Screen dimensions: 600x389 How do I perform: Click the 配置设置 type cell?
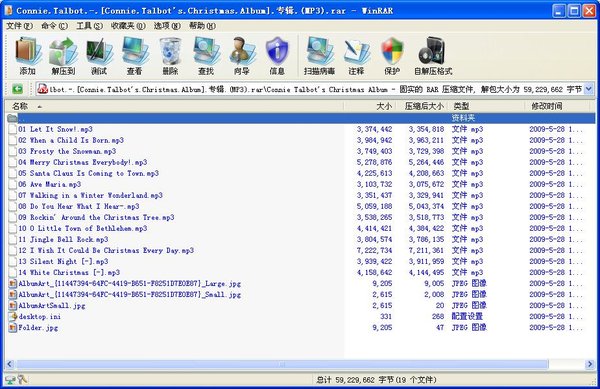(467, 317)
